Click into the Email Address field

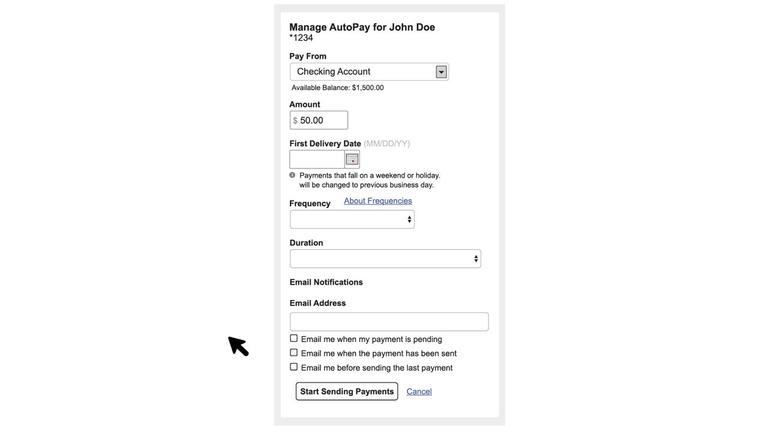coord(389,322)
